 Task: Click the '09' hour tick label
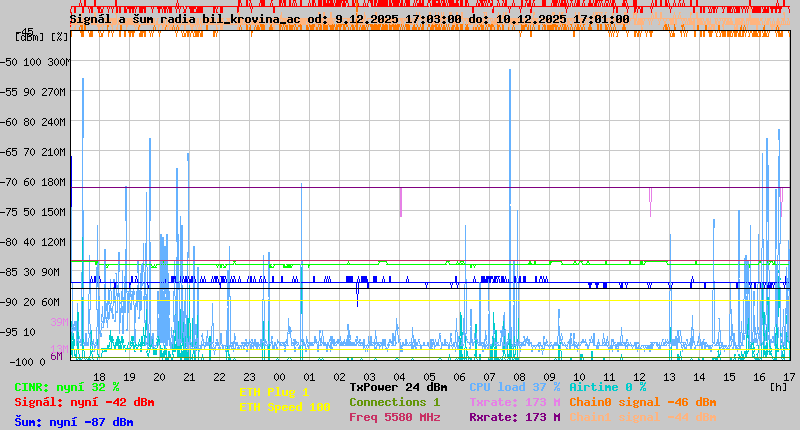(x=549, y=377)
